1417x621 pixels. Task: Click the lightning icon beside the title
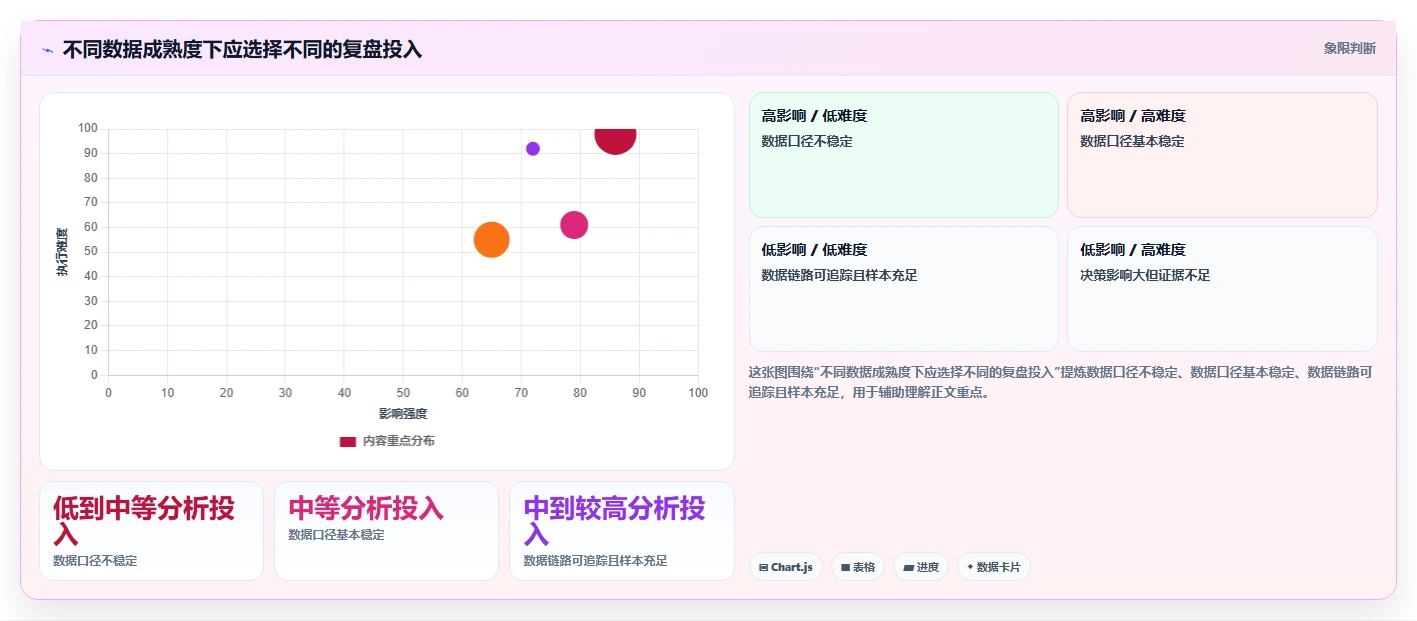click(47, 49)
